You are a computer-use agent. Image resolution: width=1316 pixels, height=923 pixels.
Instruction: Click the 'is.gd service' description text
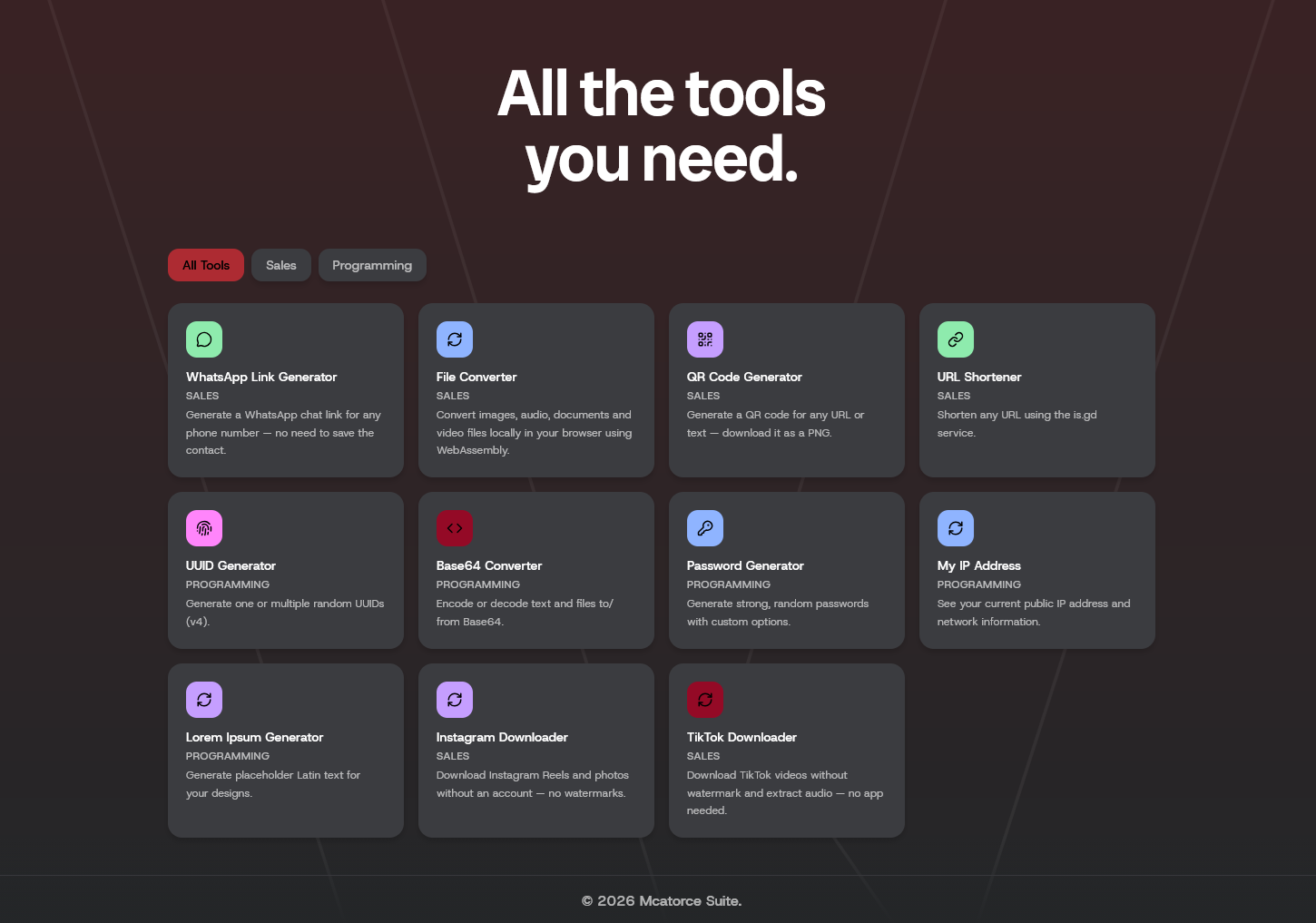click(1017, 424)
